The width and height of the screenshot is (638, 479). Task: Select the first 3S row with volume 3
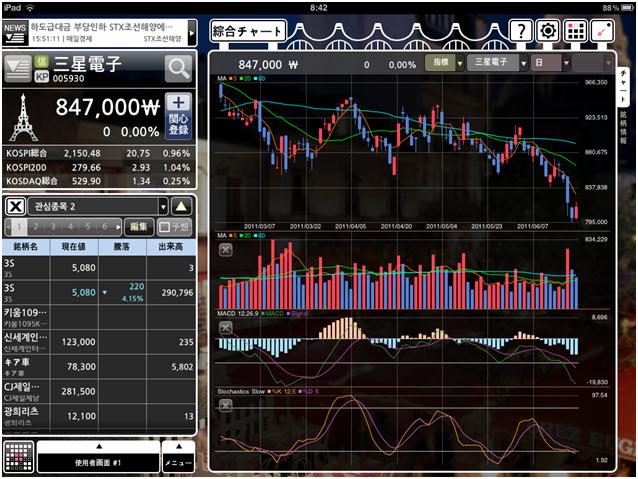[99, 267]
